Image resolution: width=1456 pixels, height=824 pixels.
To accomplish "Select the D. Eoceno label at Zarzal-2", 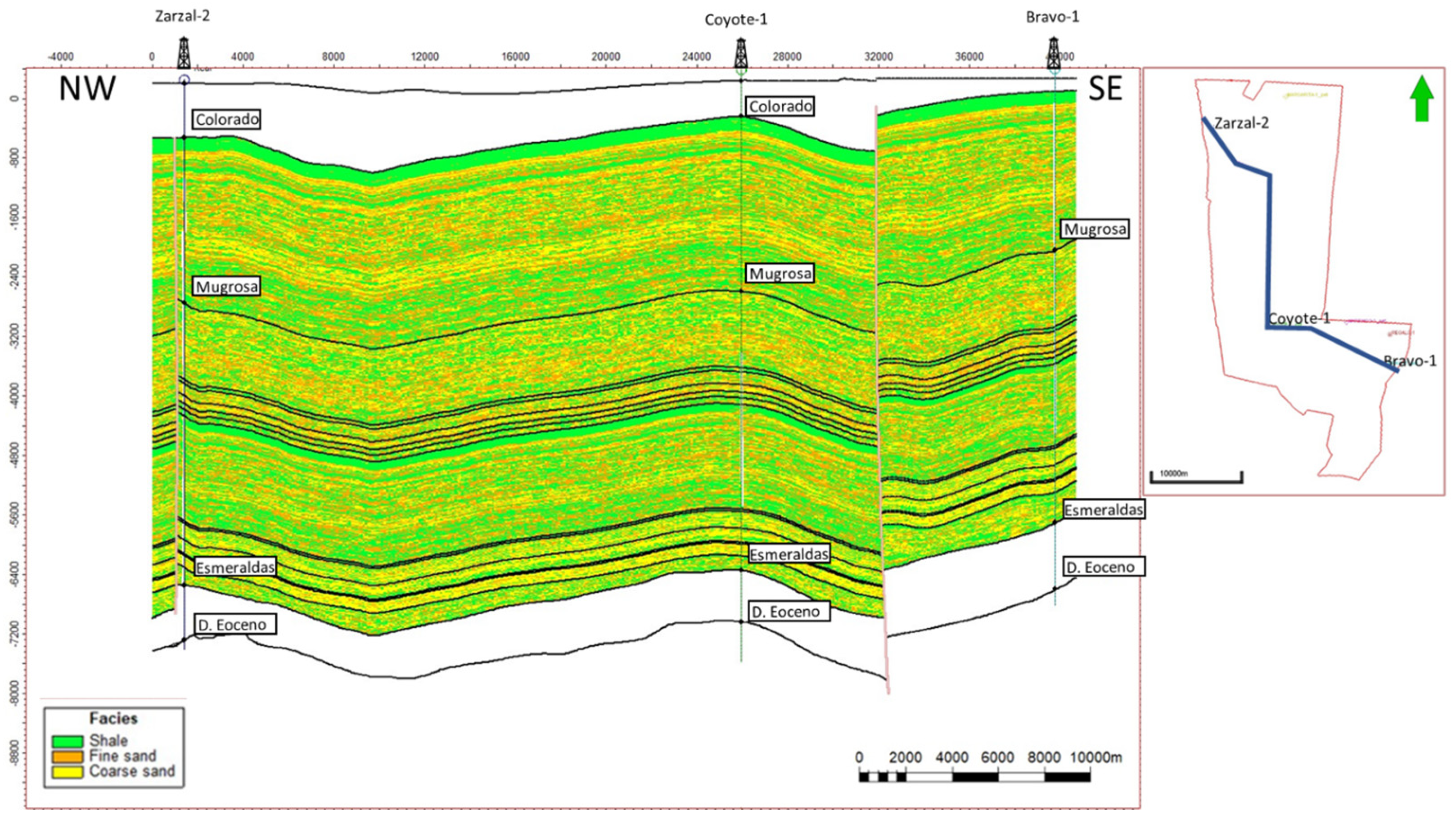I will coord(235,624).
